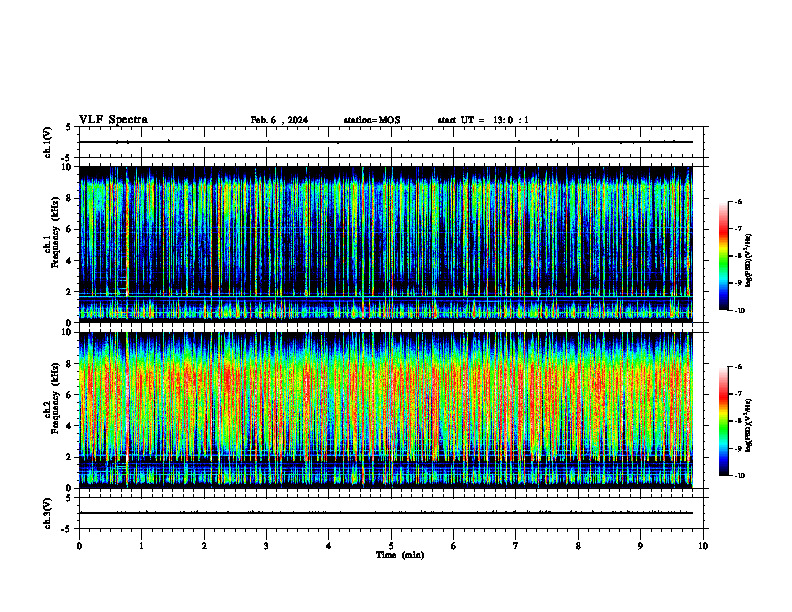792x612 pixels.
Task: Click the "9" time axis tick label
Action: [x=640, y=546]
